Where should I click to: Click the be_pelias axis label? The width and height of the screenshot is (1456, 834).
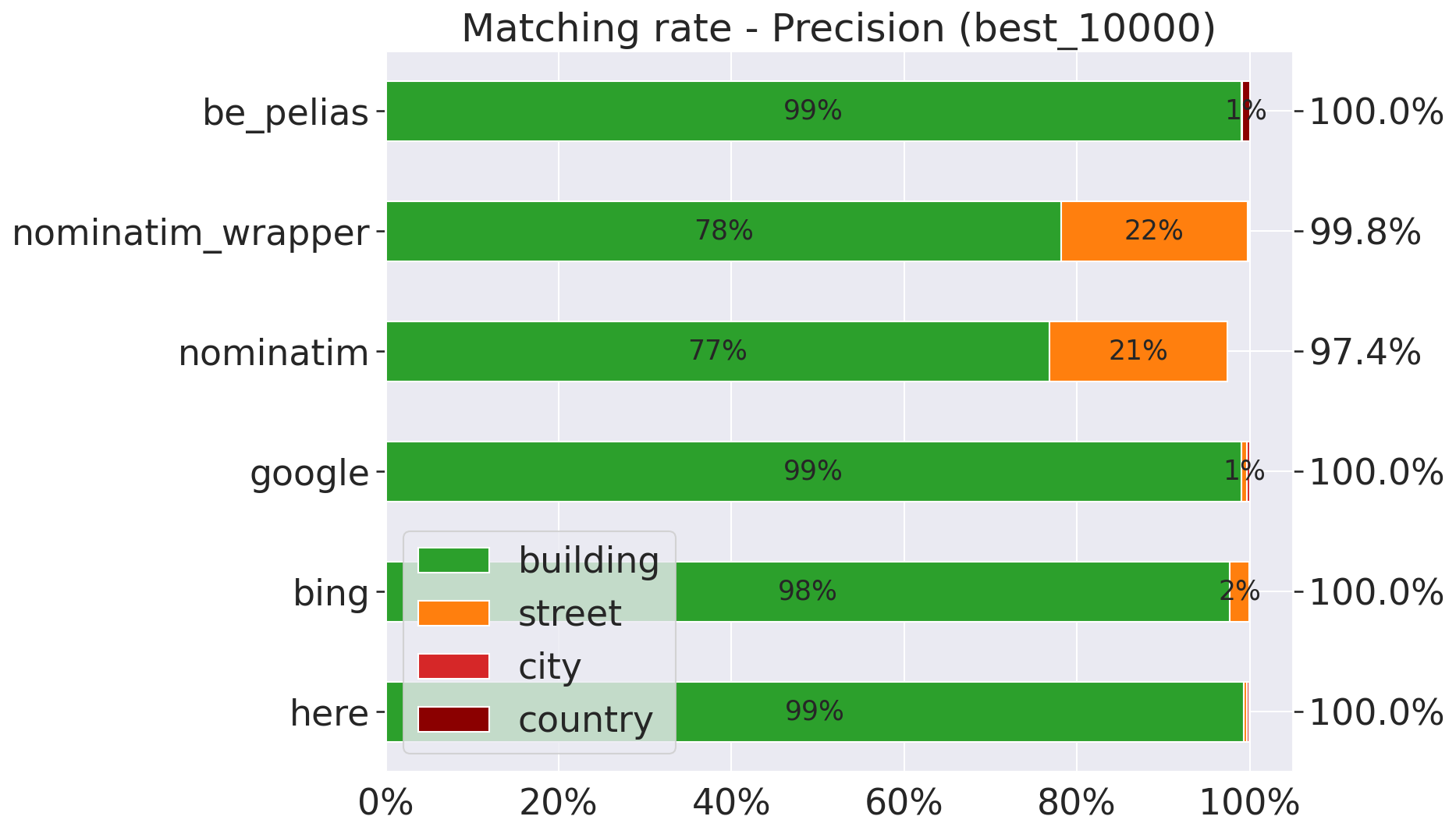(286, 112)
